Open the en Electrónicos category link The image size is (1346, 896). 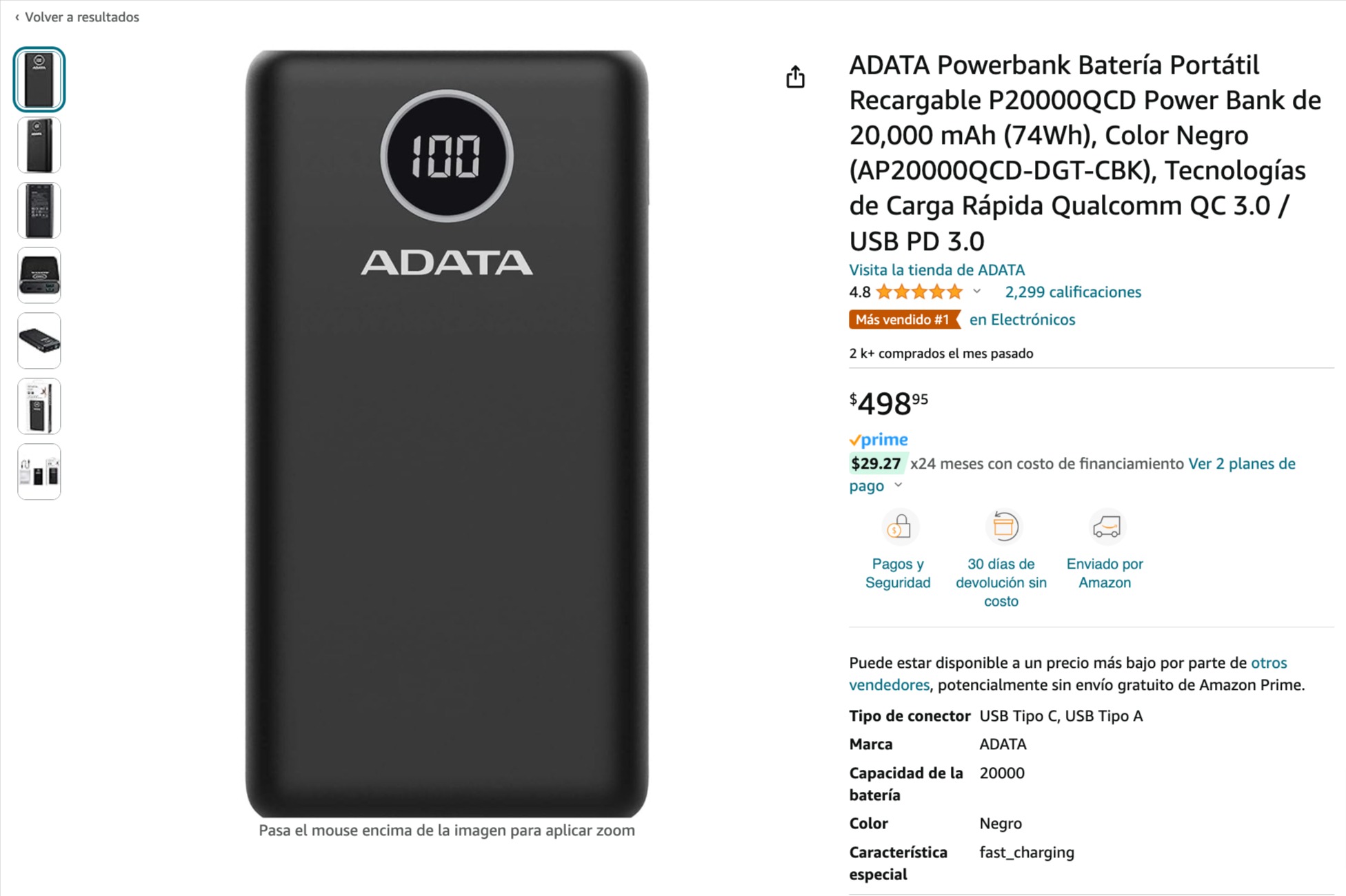[x=1022, y=320]
